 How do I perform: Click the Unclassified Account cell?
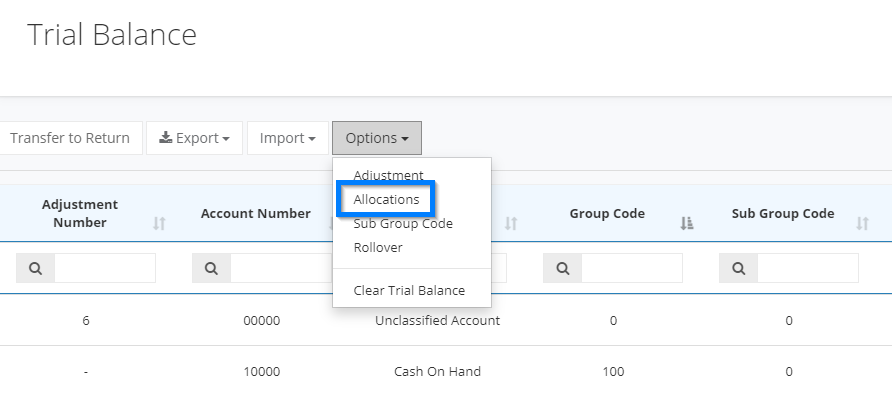(437, 320)
